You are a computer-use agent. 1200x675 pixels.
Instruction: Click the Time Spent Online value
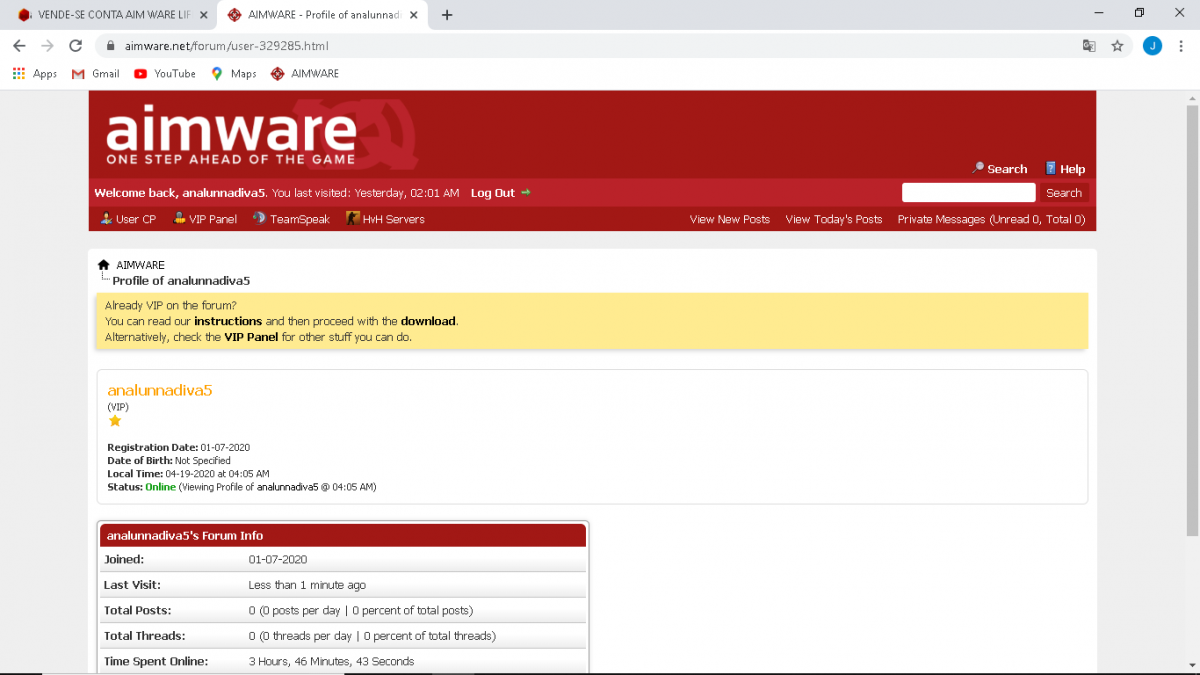tap(331, 661)
